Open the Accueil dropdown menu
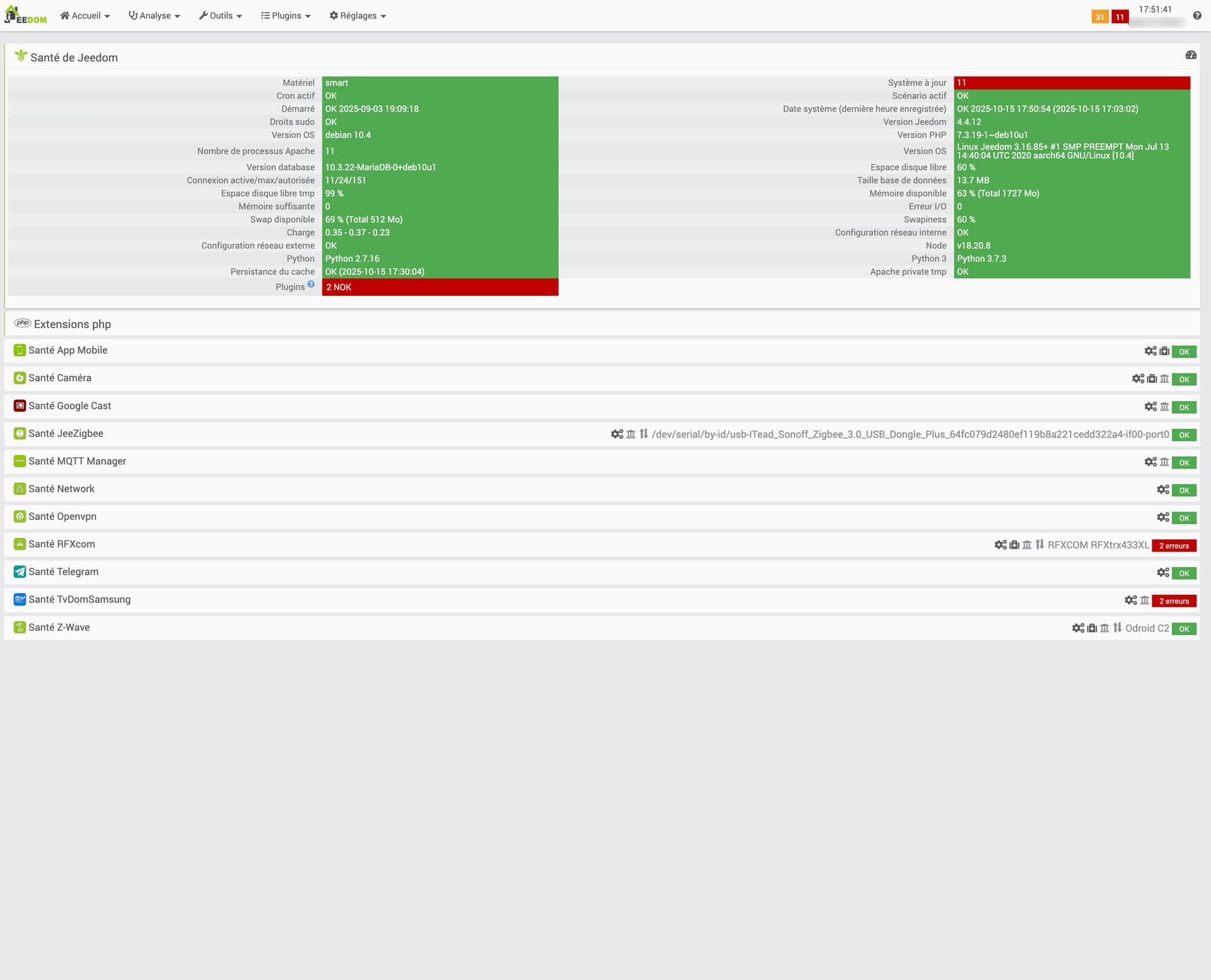1211x980 pixels. (85, 16)
